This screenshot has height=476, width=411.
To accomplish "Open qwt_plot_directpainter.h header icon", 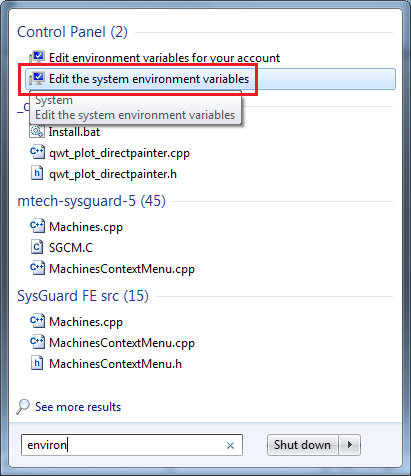I will [x=37, y=174].
